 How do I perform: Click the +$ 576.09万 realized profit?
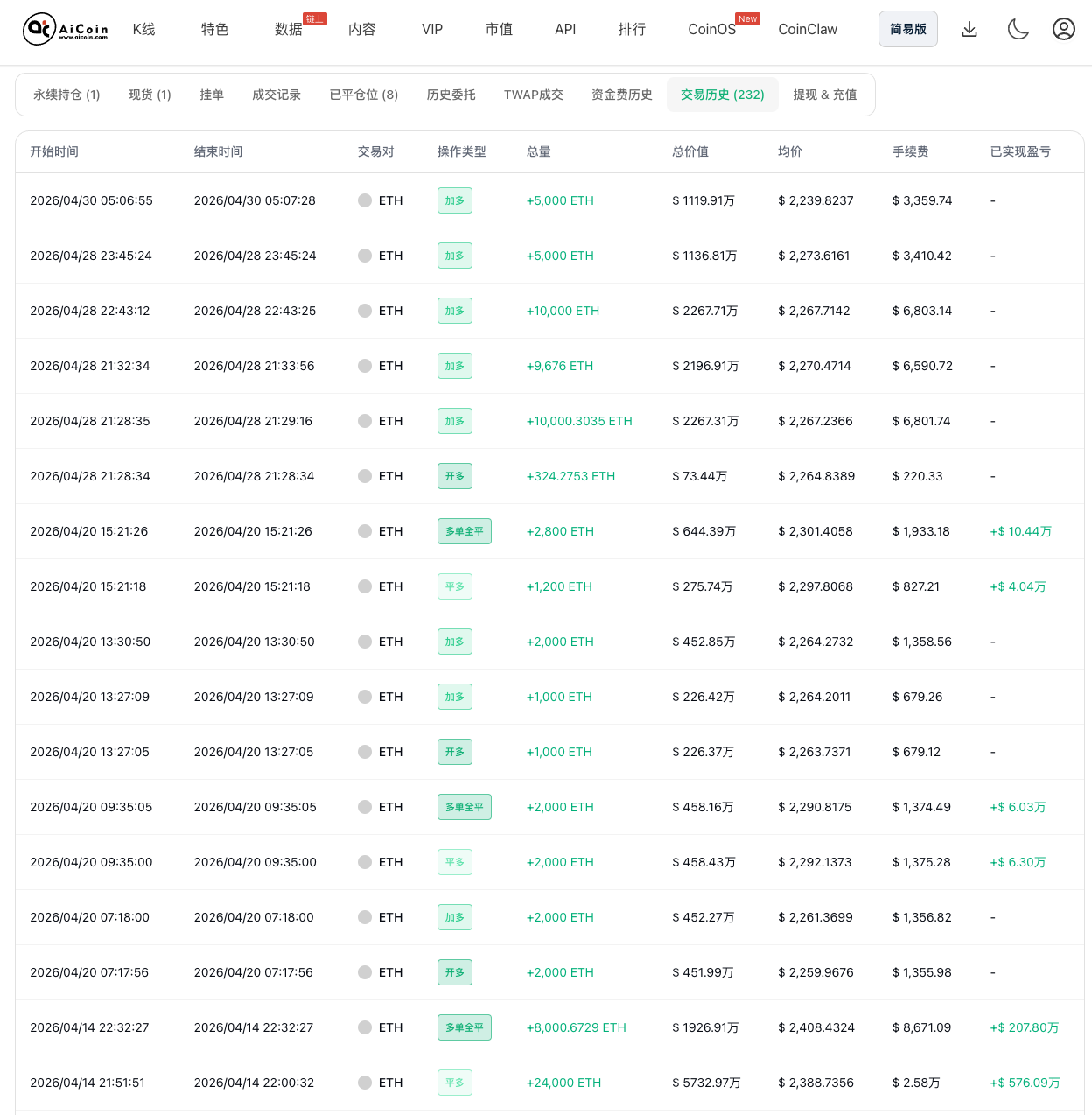pos(1025,1083)
